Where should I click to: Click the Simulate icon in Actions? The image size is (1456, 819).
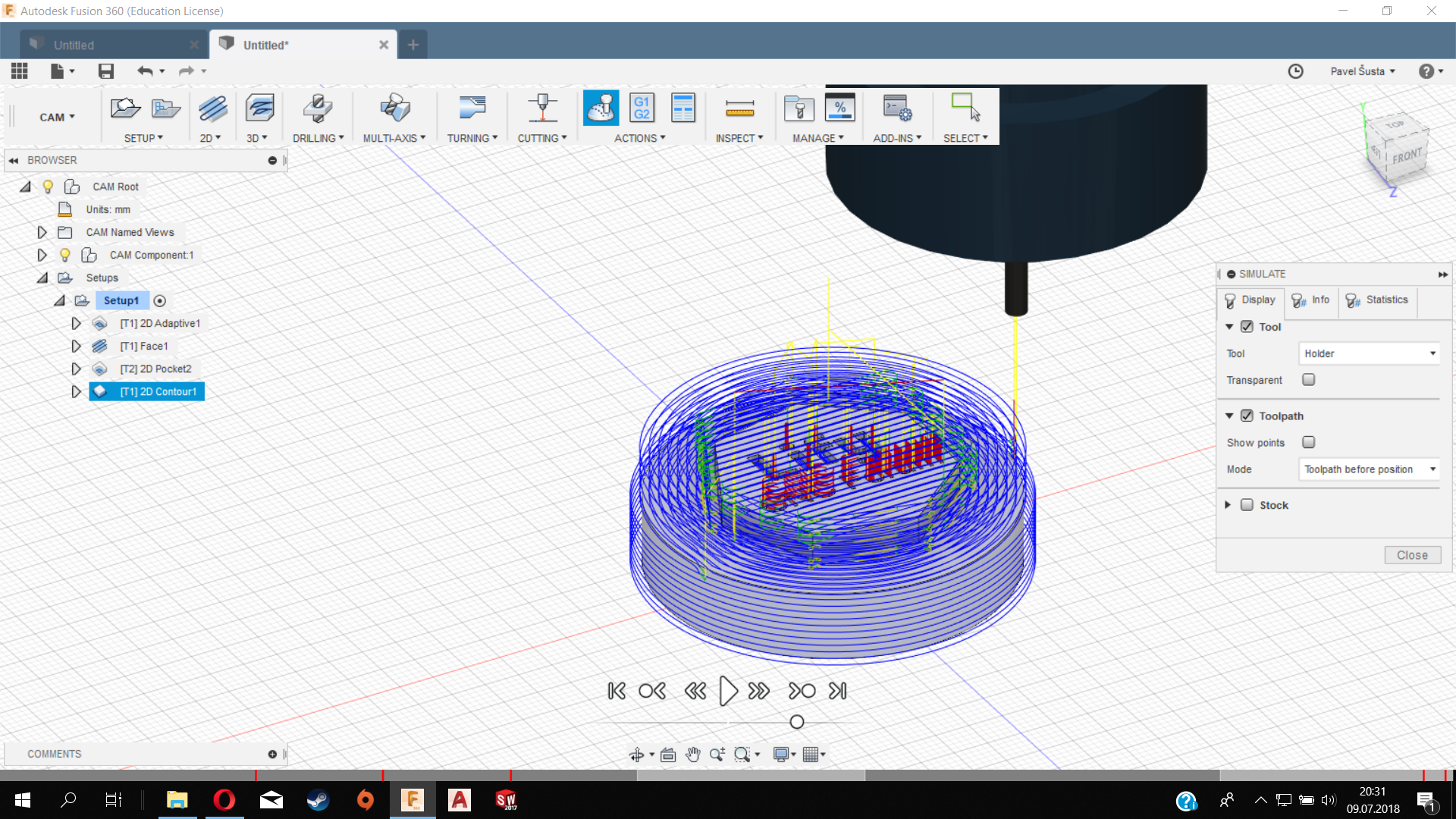pyautogui.click(x=601, y=108)
